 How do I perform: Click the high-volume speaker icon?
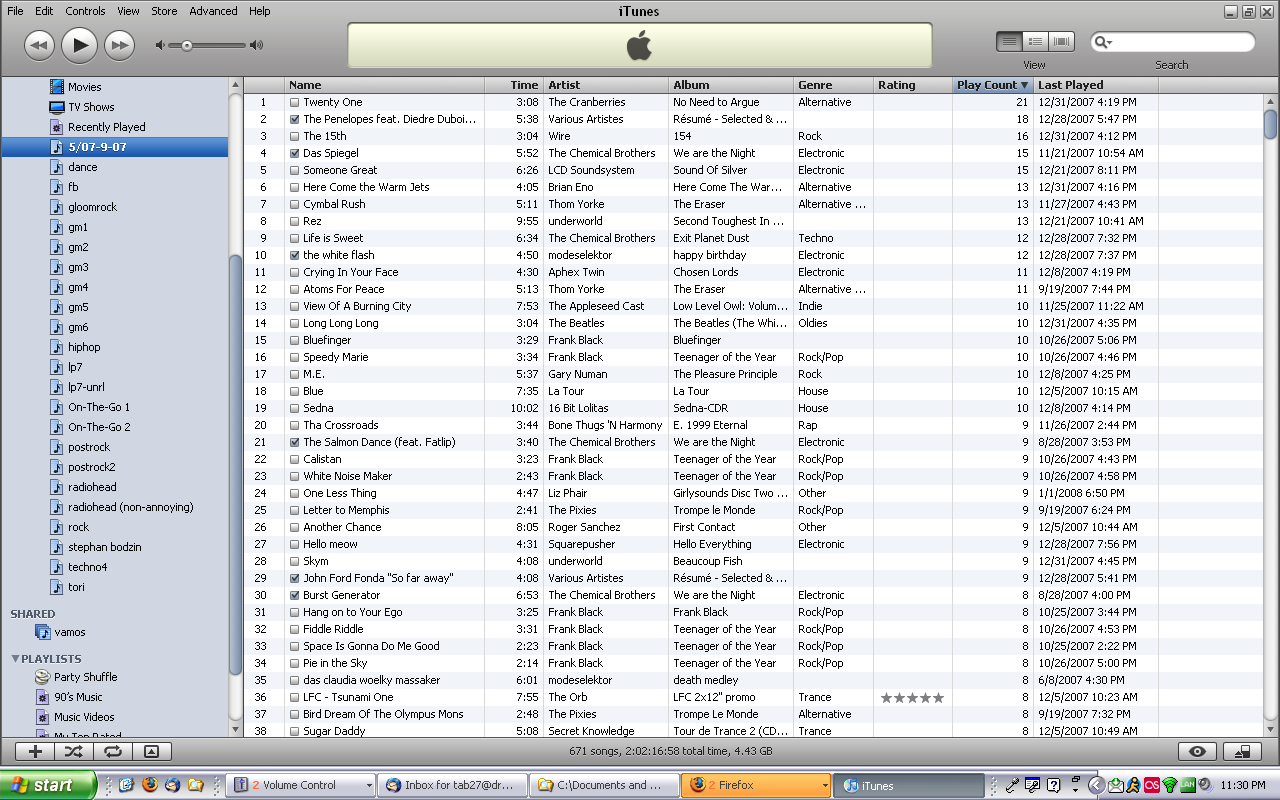click(256, 45)
